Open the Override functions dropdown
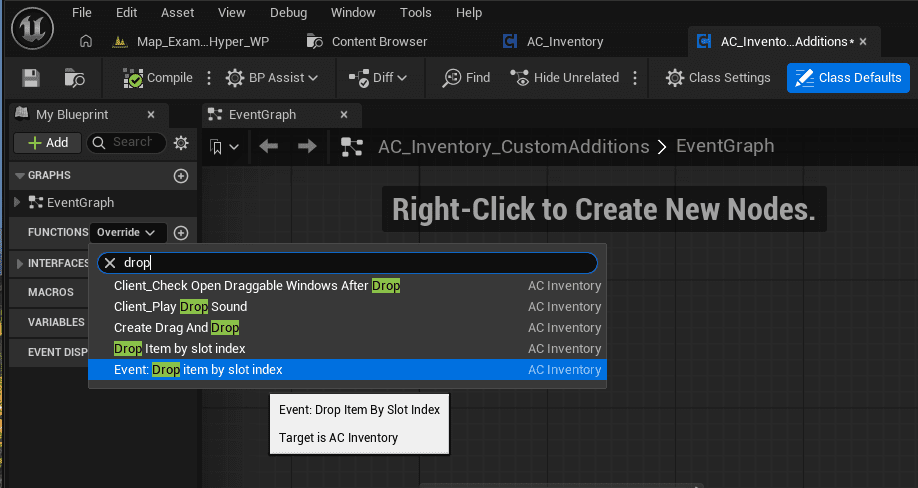The height and width of the screenshot is (488, 918). coord(127,232)
